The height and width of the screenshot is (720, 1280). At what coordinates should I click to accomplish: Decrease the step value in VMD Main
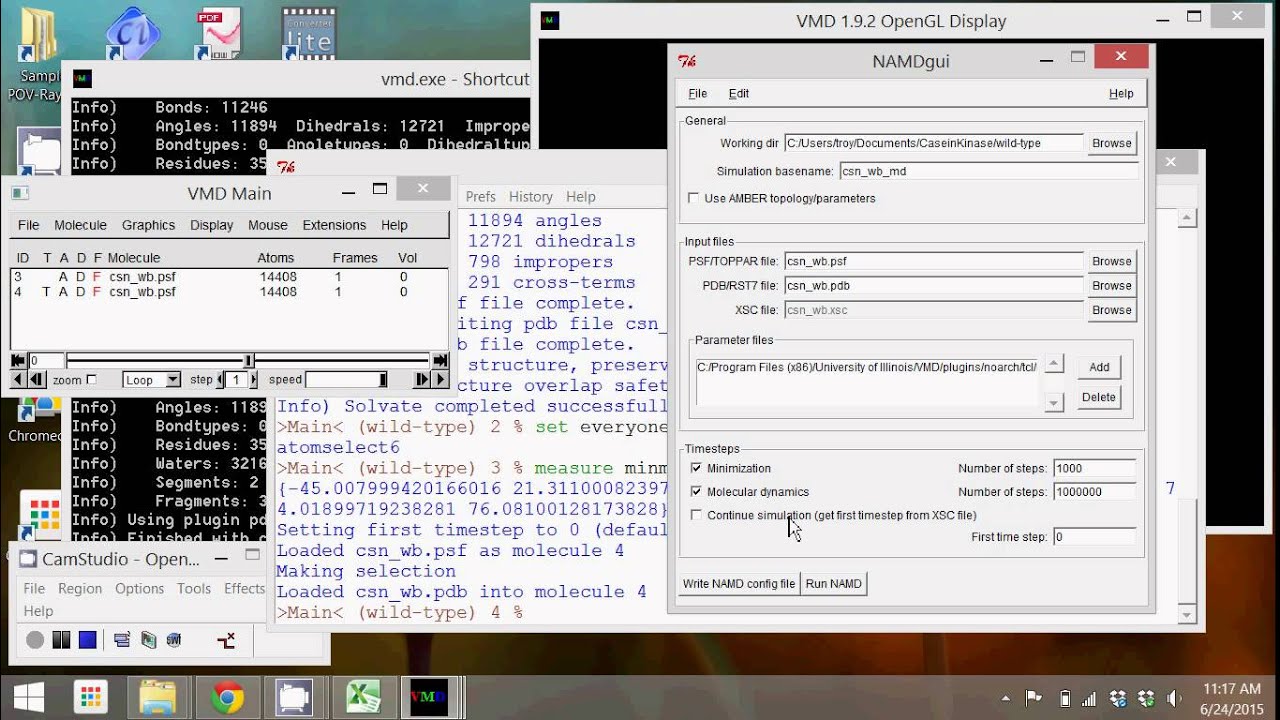coord(220,380)
